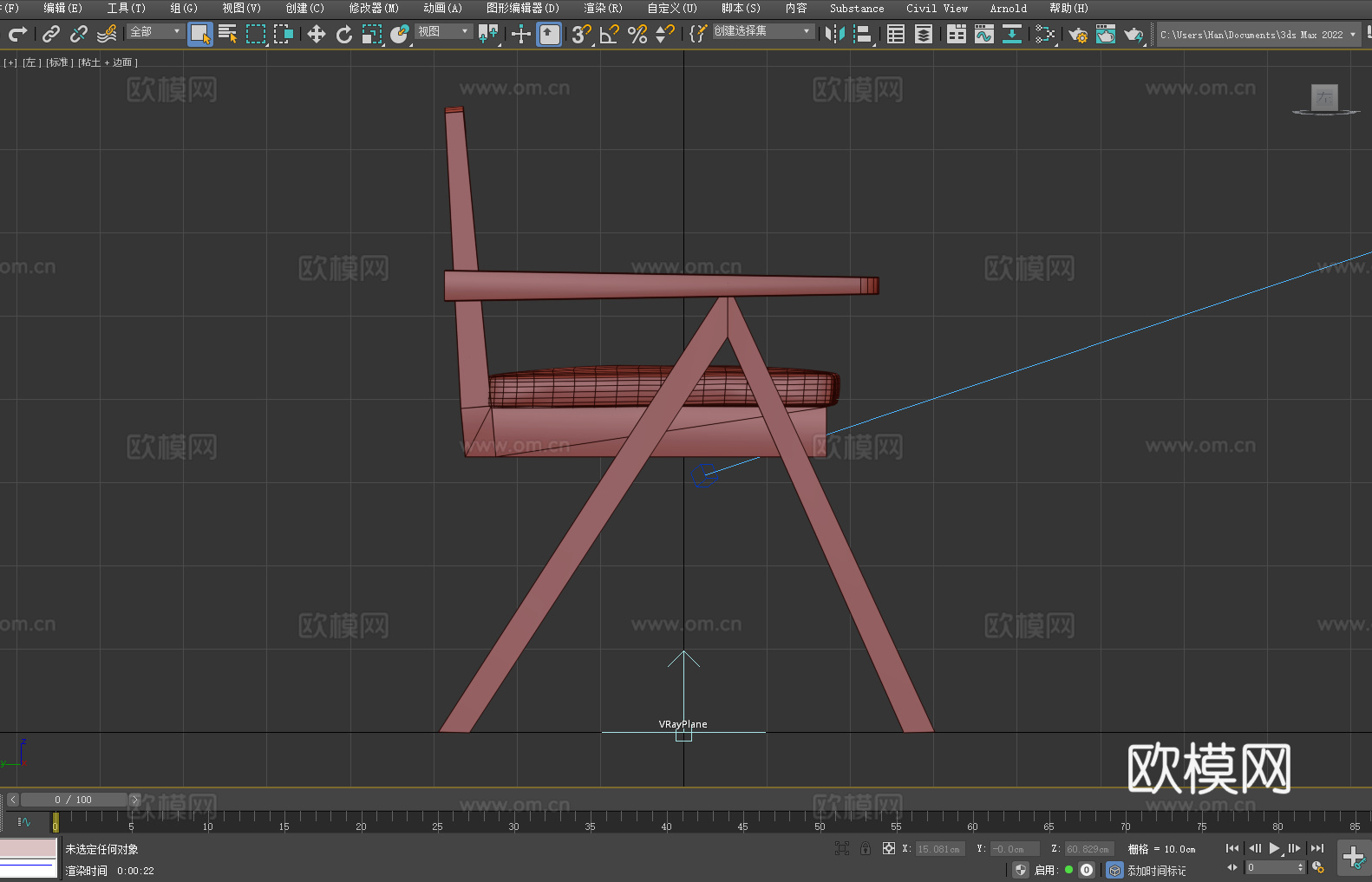This screenshot has height=882, width=1372.
Task: Step to the previous frame
Action: pyautogui.click(x=1254, y=848)
